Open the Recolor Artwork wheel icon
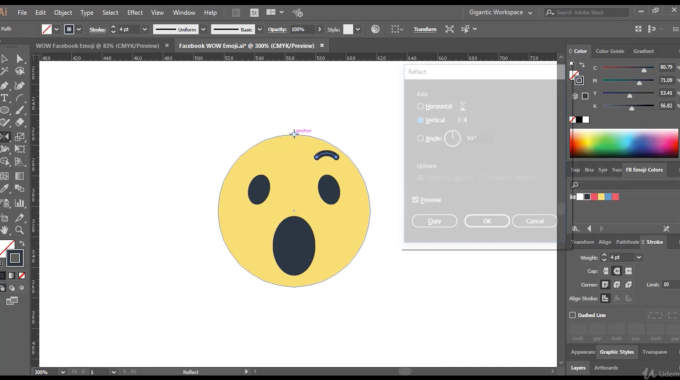680x380 pixels. point(375,29)
